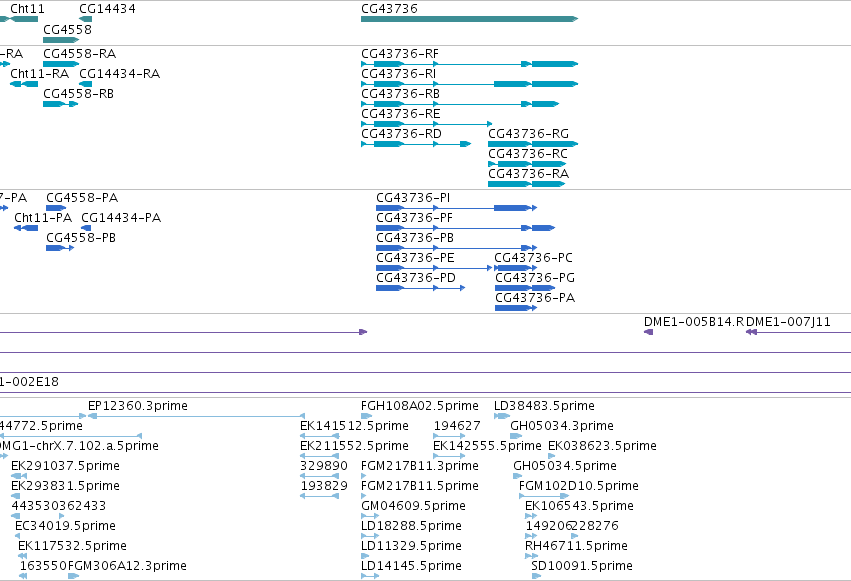The height and width of the screenshot is (581, 851).
Task: Select EST EK117532.5prime
Action: [22, 557]
